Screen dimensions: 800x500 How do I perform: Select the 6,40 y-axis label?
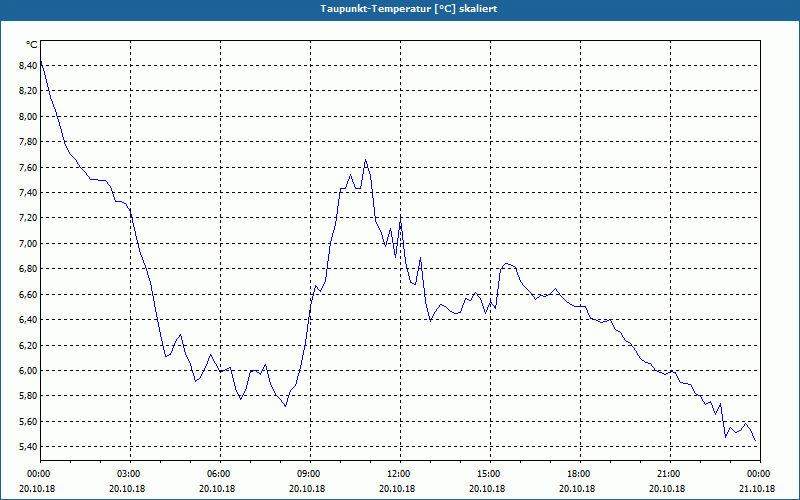tap(27, 320)
